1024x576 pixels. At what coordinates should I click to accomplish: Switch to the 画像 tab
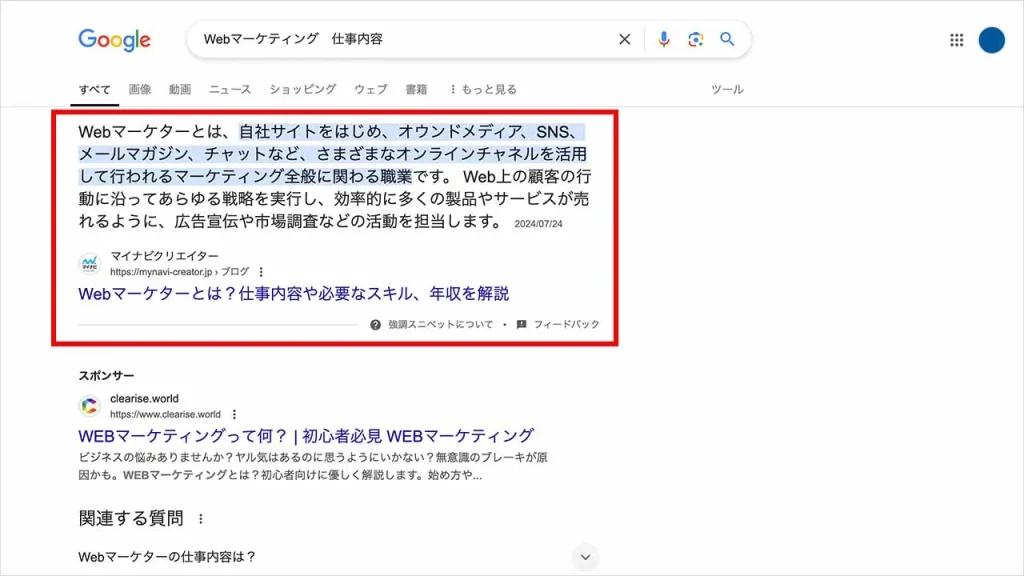(x=140, y=89)
